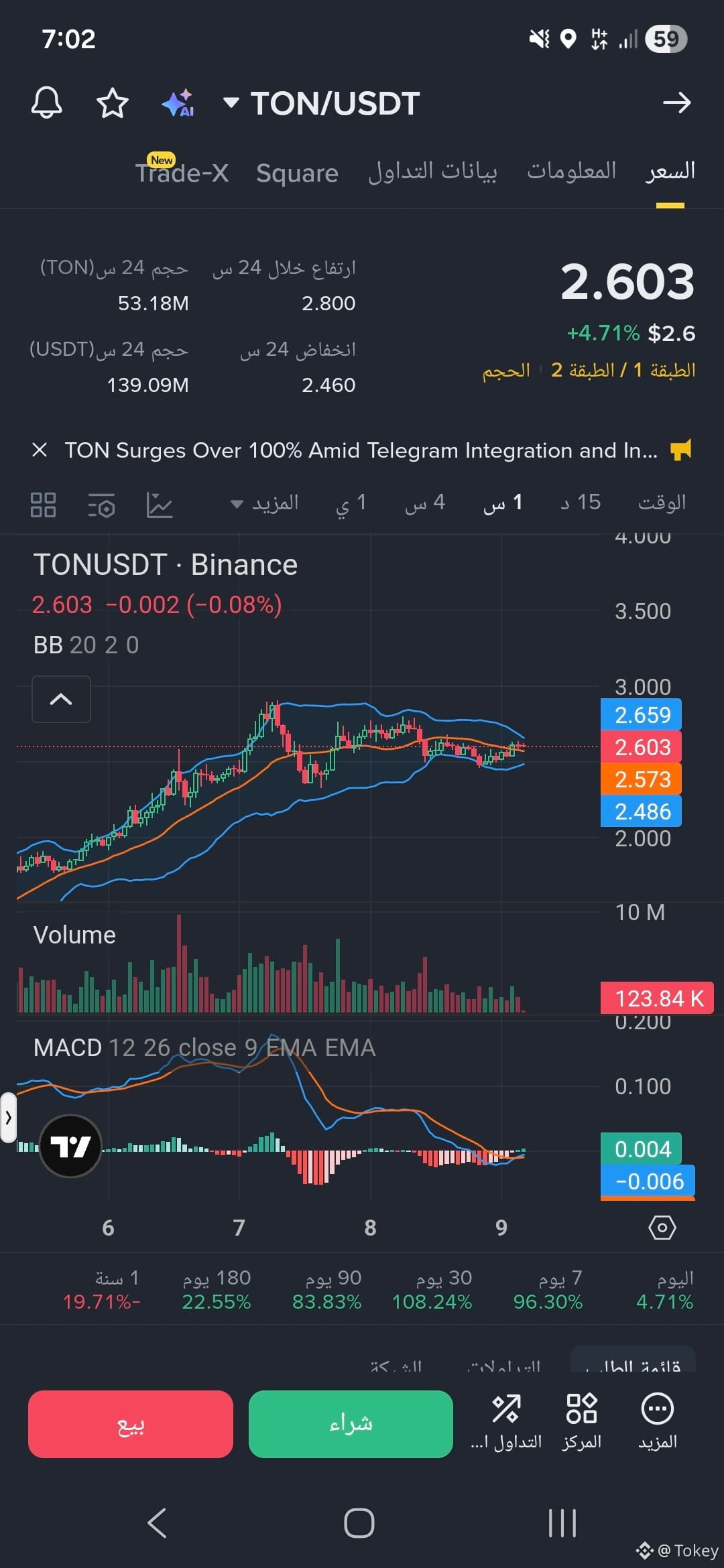Tap the 180 يوم performance value

(x=216, y=1302)
